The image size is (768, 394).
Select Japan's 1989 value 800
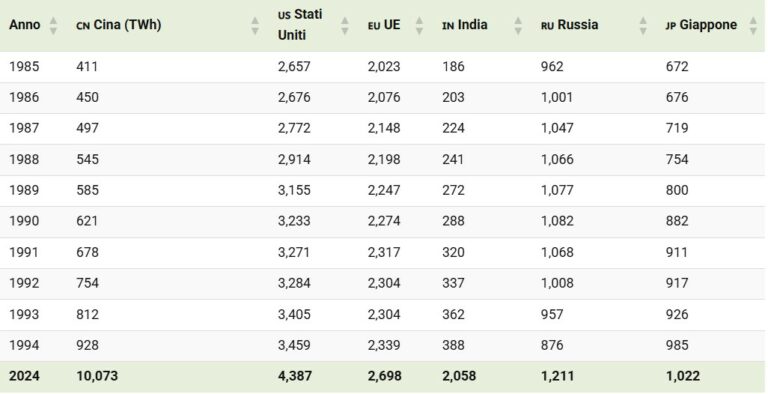[x=677, y=190]
